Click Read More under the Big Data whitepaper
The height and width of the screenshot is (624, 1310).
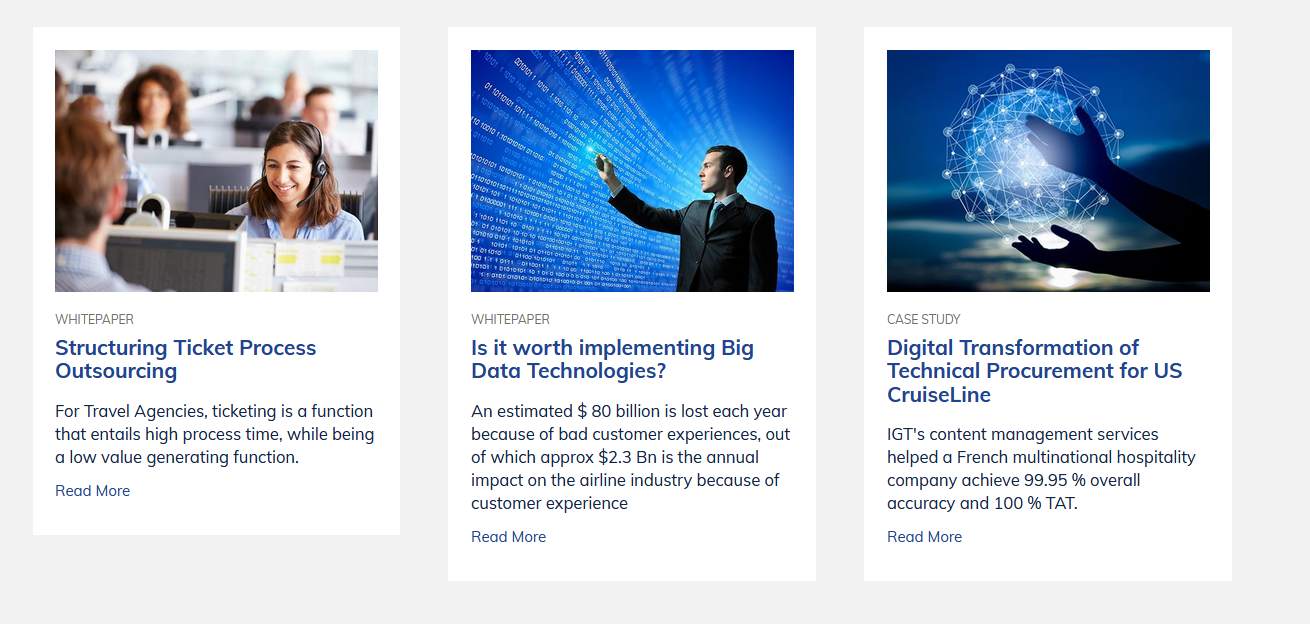508,536
